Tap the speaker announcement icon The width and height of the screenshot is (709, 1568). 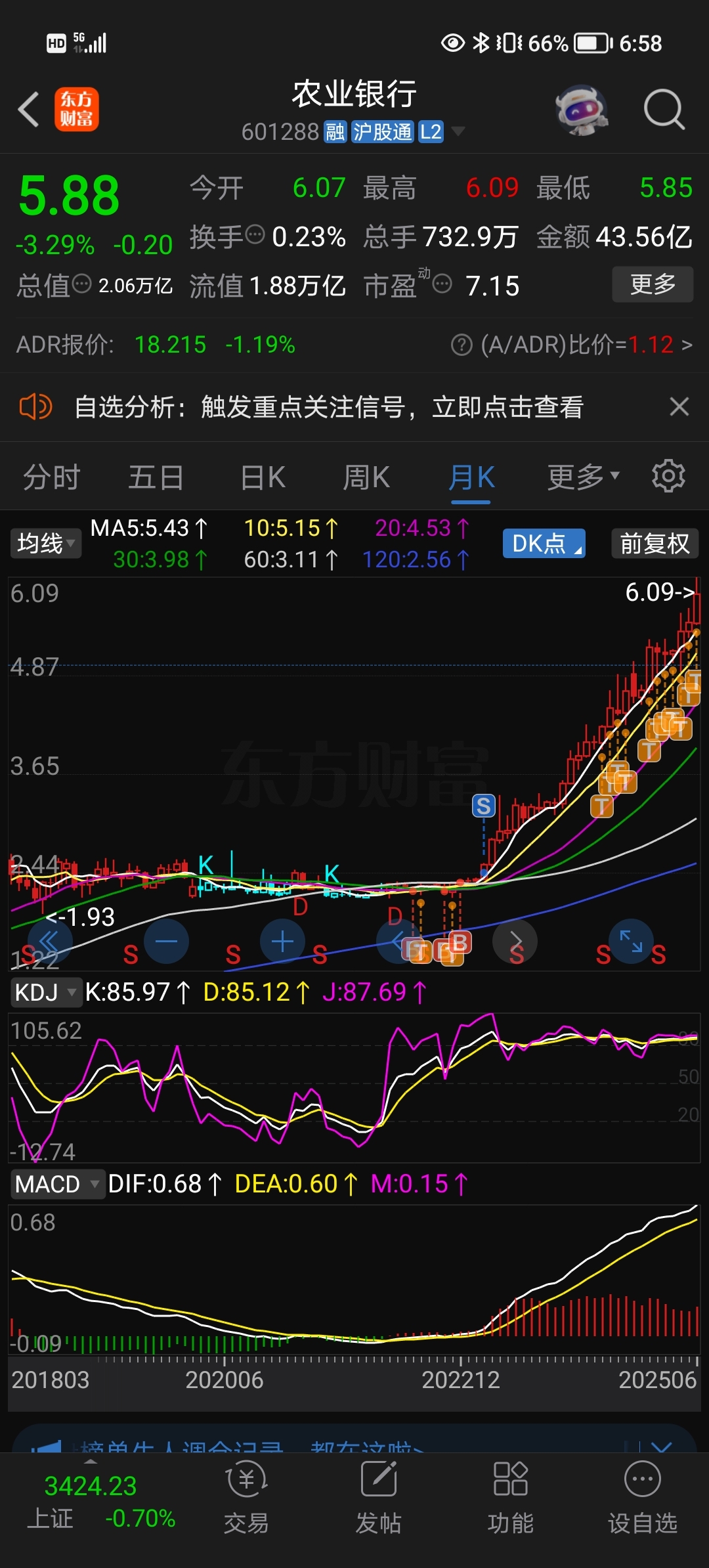[x=35, y=406]
